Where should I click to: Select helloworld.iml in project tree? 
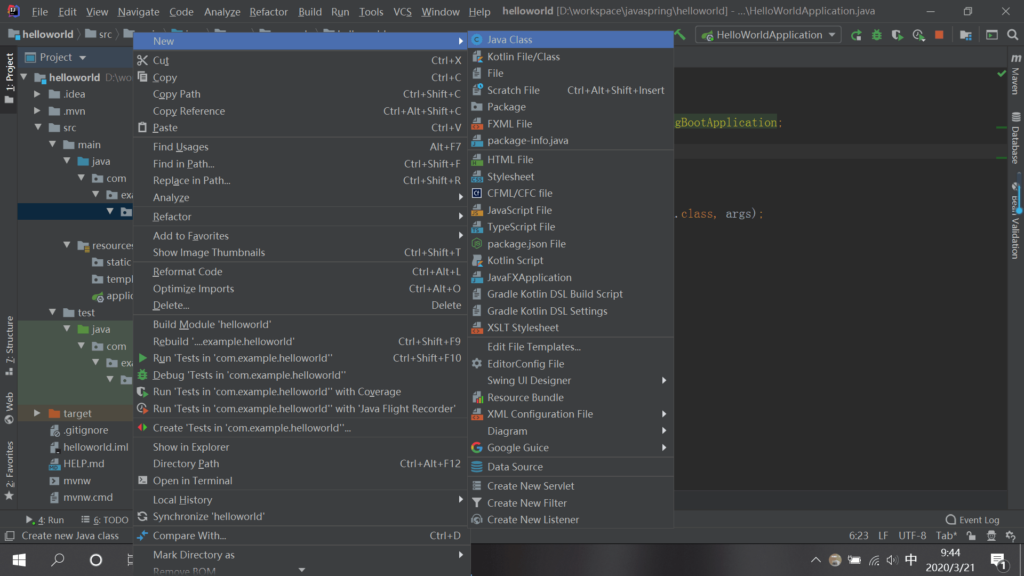click(95, 447)
